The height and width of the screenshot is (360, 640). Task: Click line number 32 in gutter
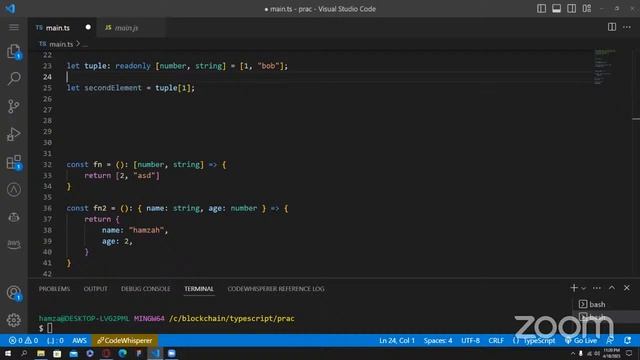(47, 164)
